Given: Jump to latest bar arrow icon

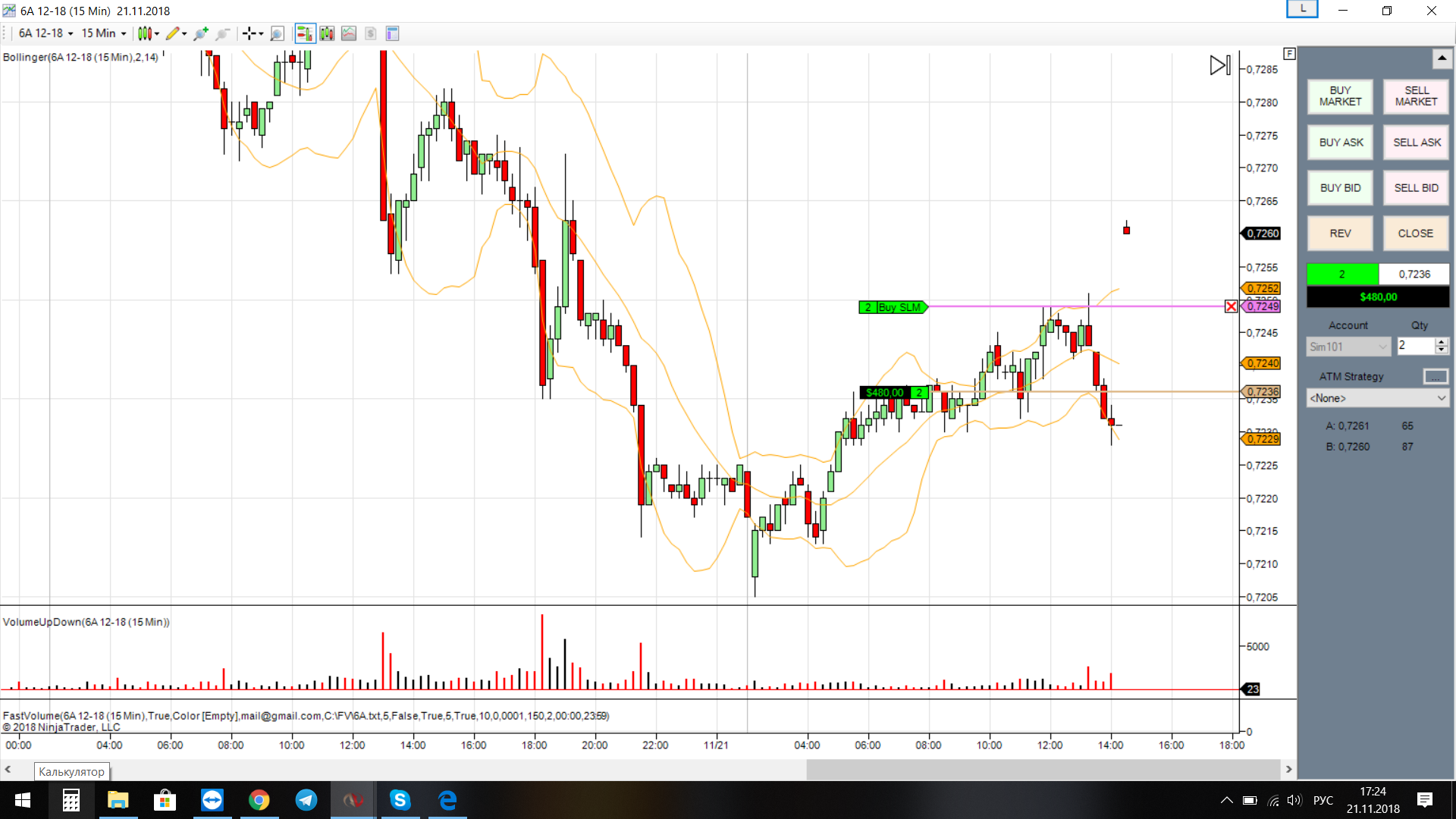Looking at the screenshot, I should pyautogui.click(x=1219, y=65).
